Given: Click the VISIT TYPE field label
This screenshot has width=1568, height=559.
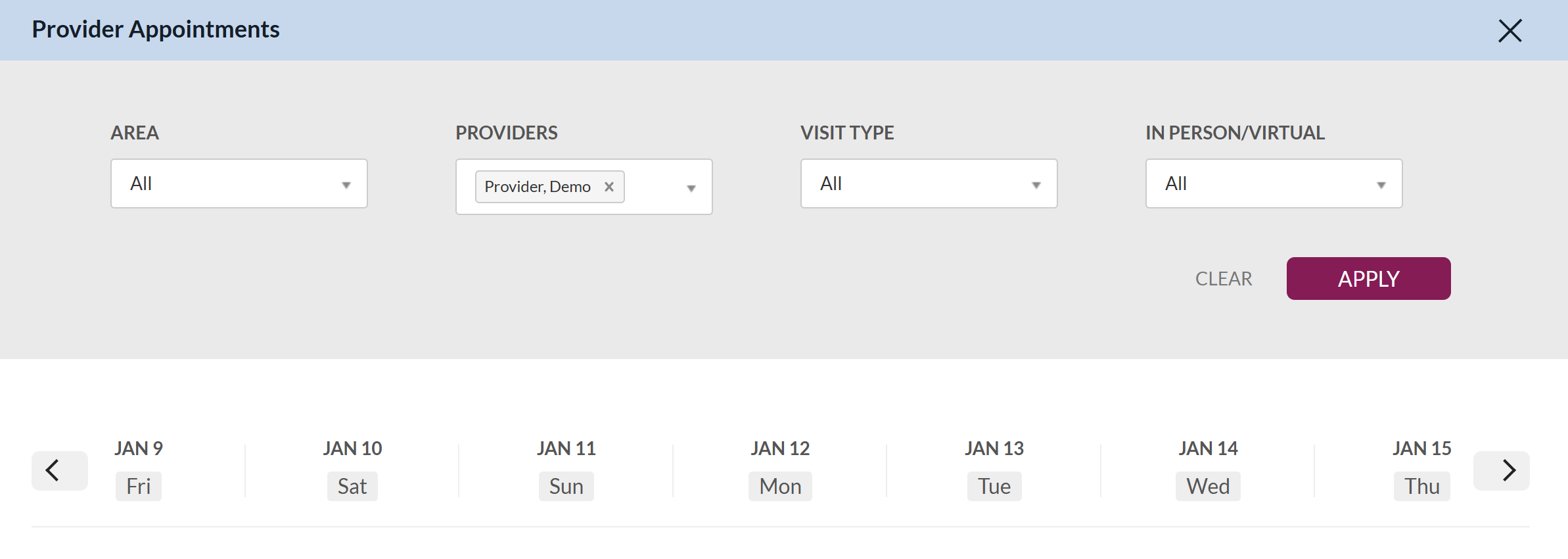Looking at the screenshot, I should [x=847, y=133].
